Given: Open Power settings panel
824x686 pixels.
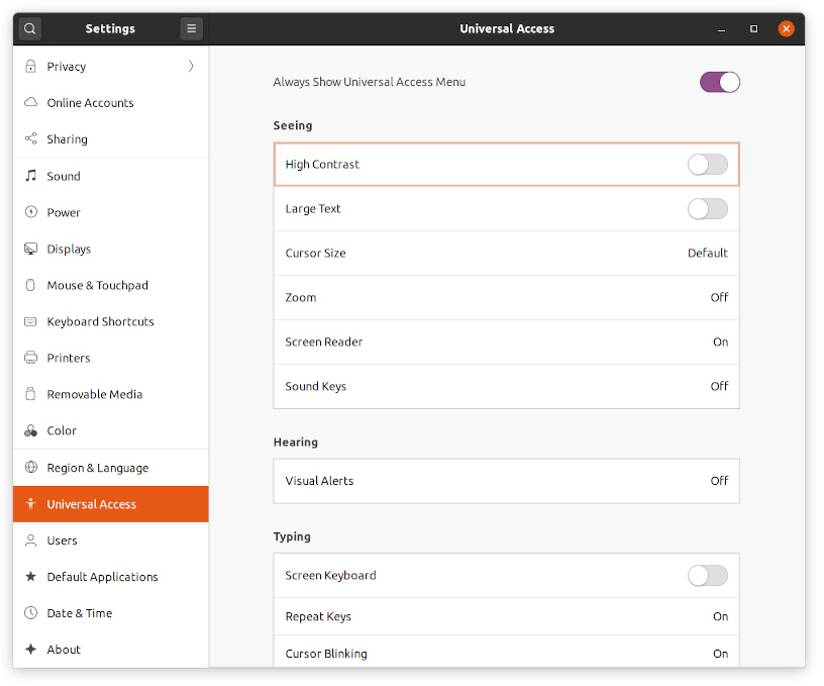Looking at the screenshot, I should pyautogui.click(x=111, y=212).
